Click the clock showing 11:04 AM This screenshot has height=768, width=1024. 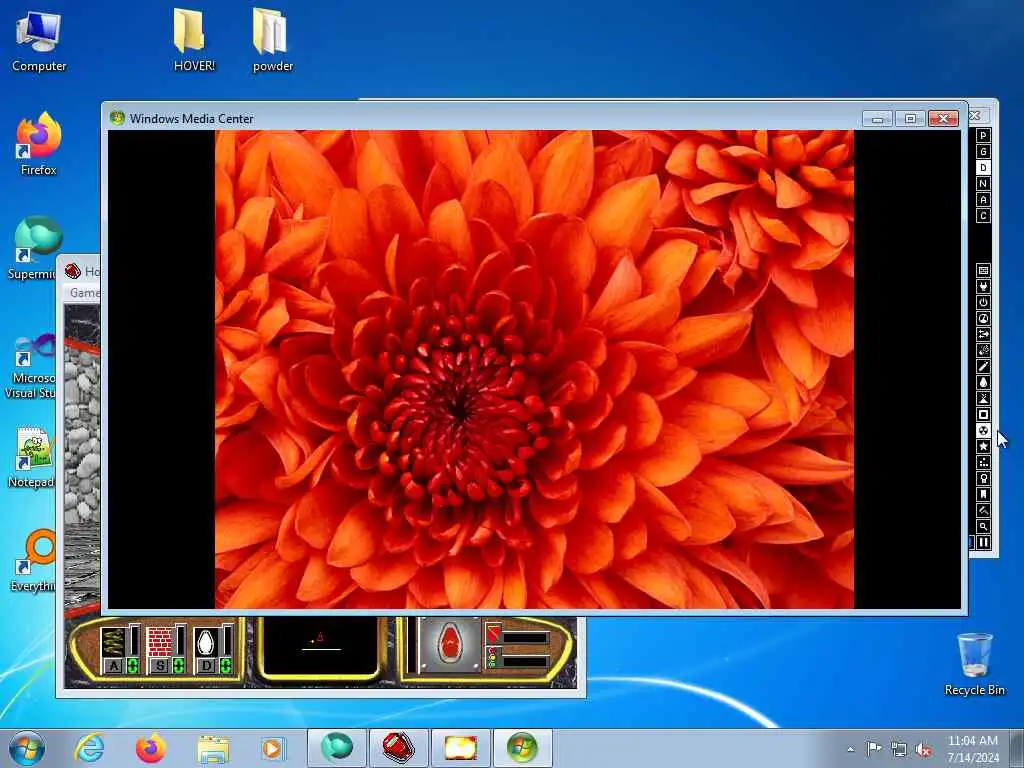coord(972,749)
